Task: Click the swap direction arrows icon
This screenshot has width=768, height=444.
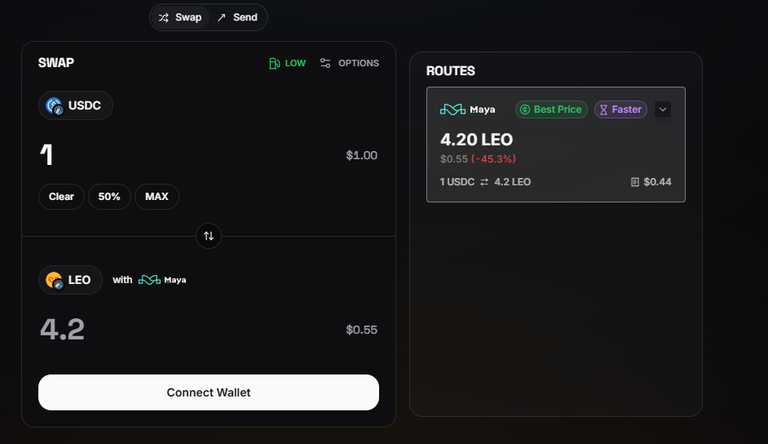Action: click(209, 236)
